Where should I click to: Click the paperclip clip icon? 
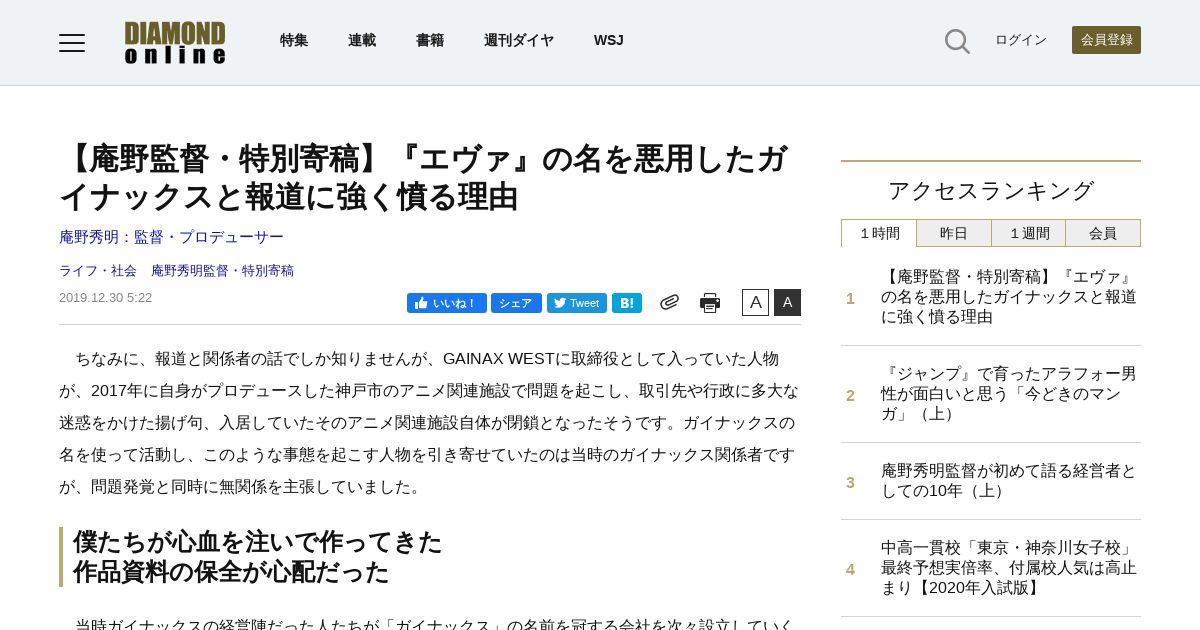669,302
